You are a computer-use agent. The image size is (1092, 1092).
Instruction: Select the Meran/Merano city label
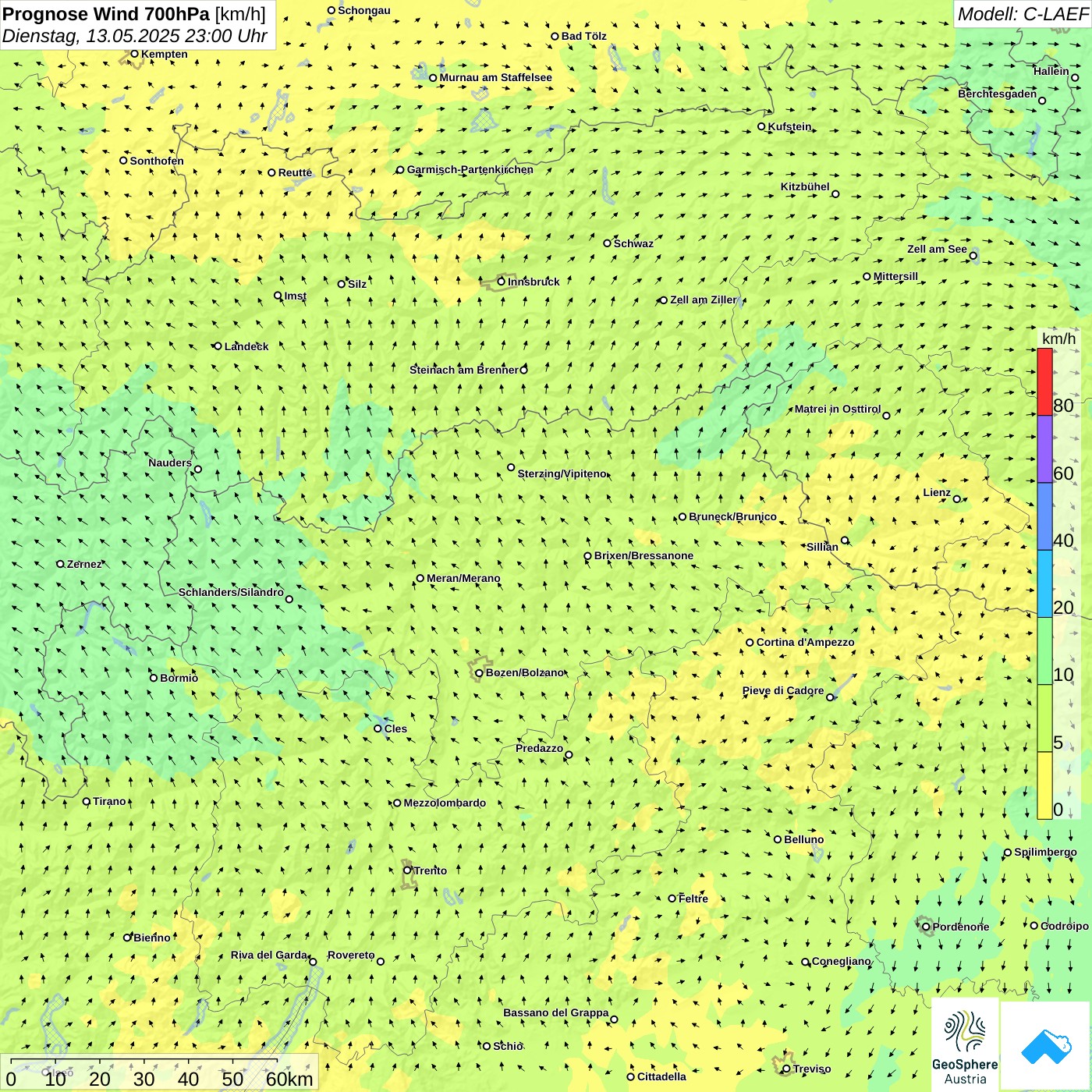pyautogui.click(x=463, y=578)
